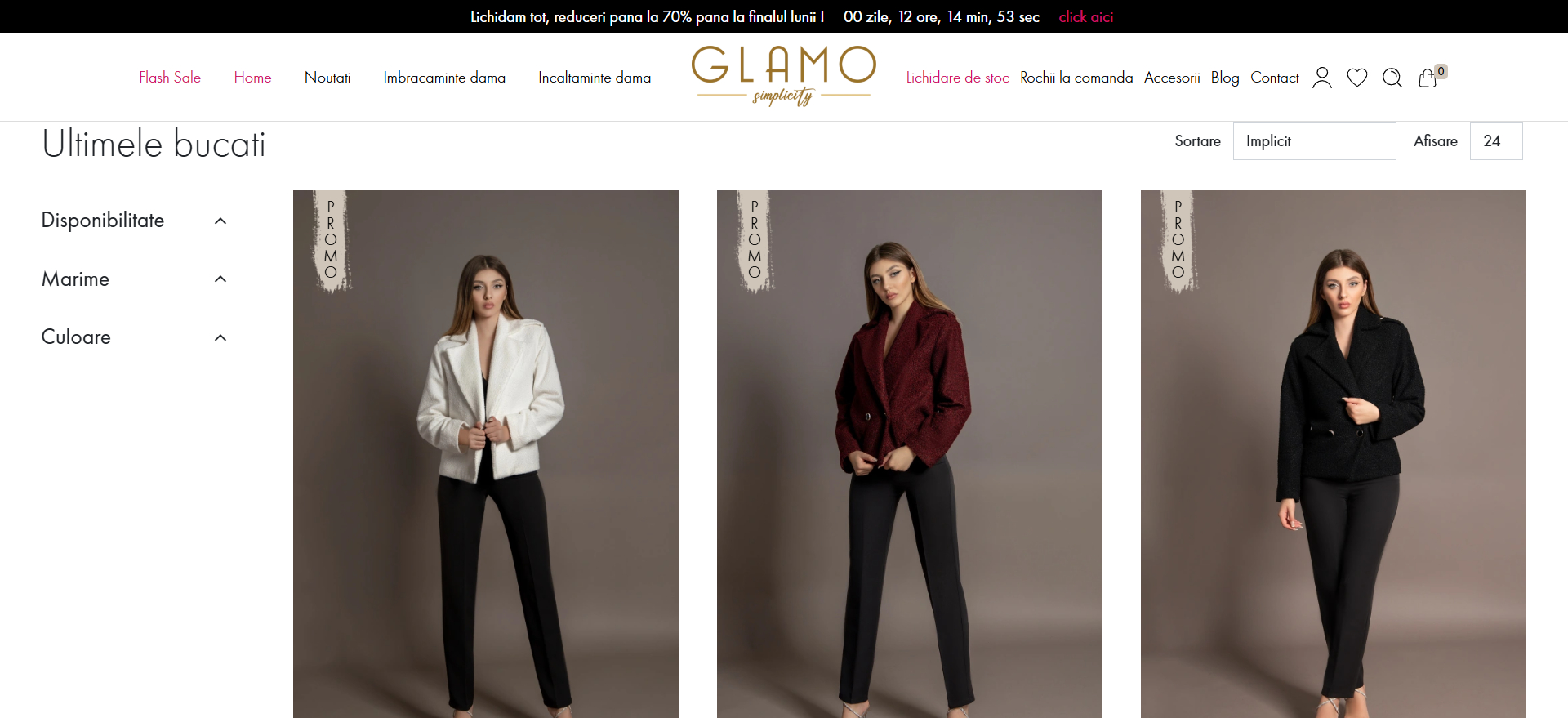Toggle the Culoare filter chevron
The image size is (1568, 718).
220,337
